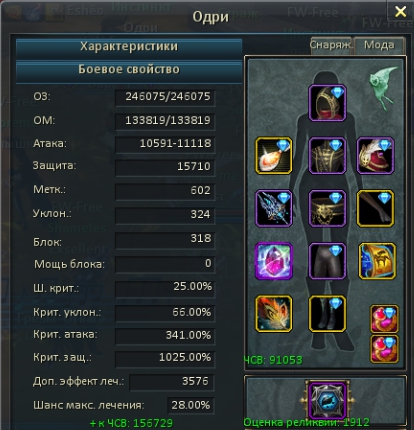The image size is (414, 430).
Task: Click the green ghost pet icon
Action: click(x=383, y=88)
